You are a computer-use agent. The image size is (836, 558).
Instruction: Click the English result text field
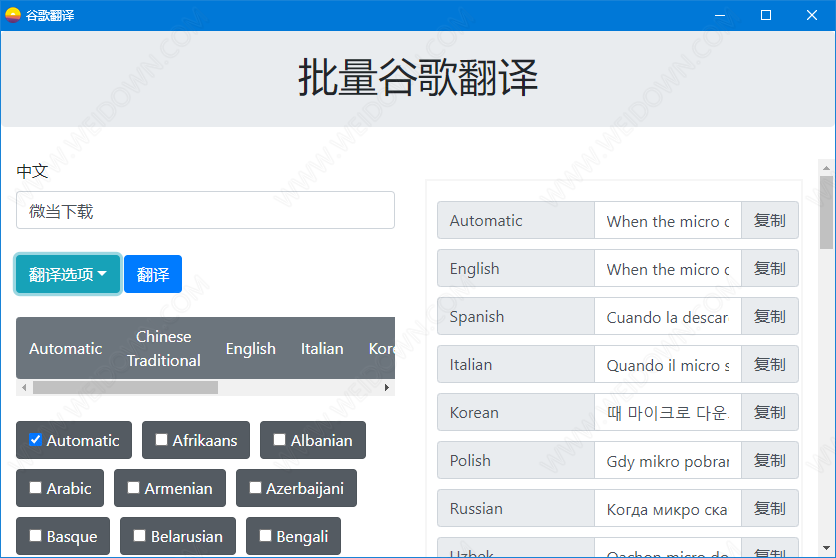coord(668,268)
